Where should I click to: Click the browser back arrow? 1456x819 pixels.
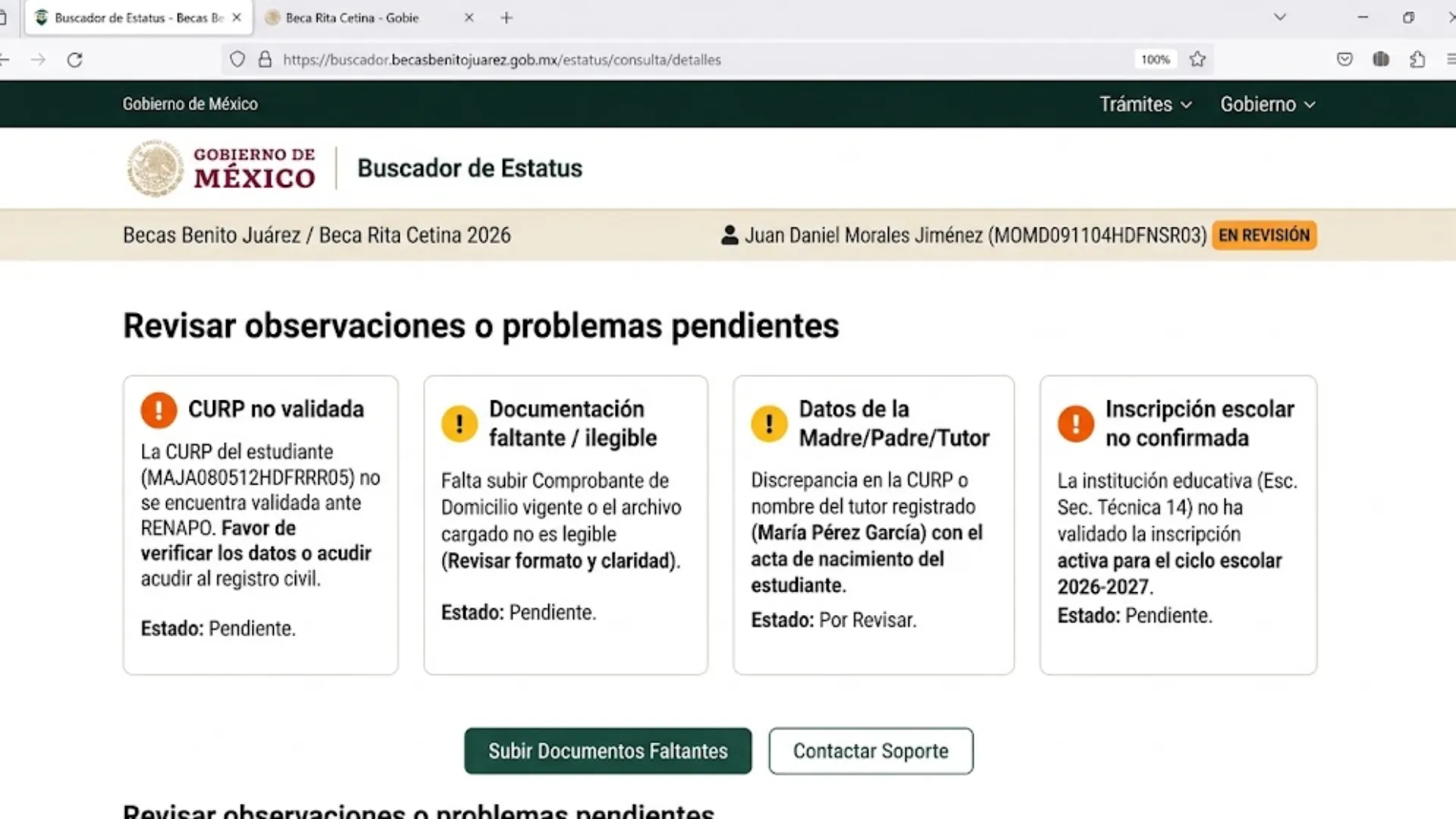click(5, 60)
